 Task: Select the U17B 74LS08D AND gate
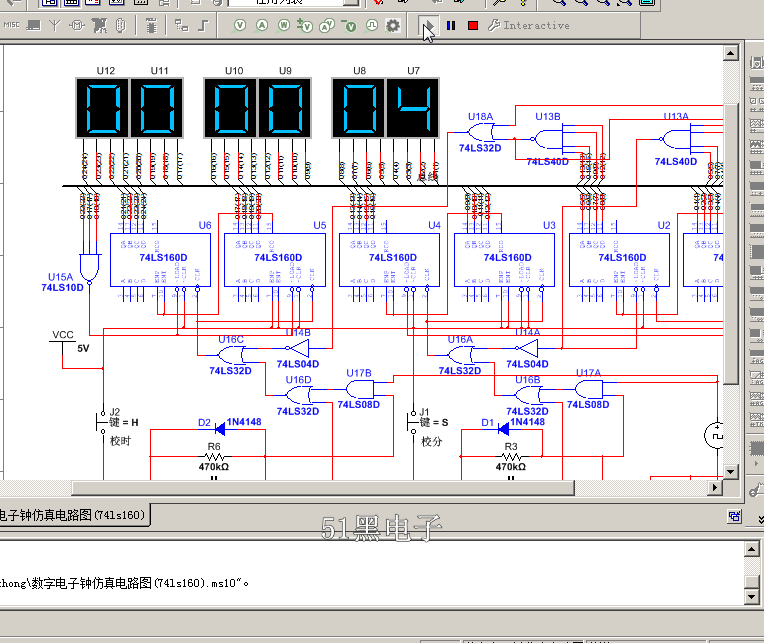click(360, 389)
